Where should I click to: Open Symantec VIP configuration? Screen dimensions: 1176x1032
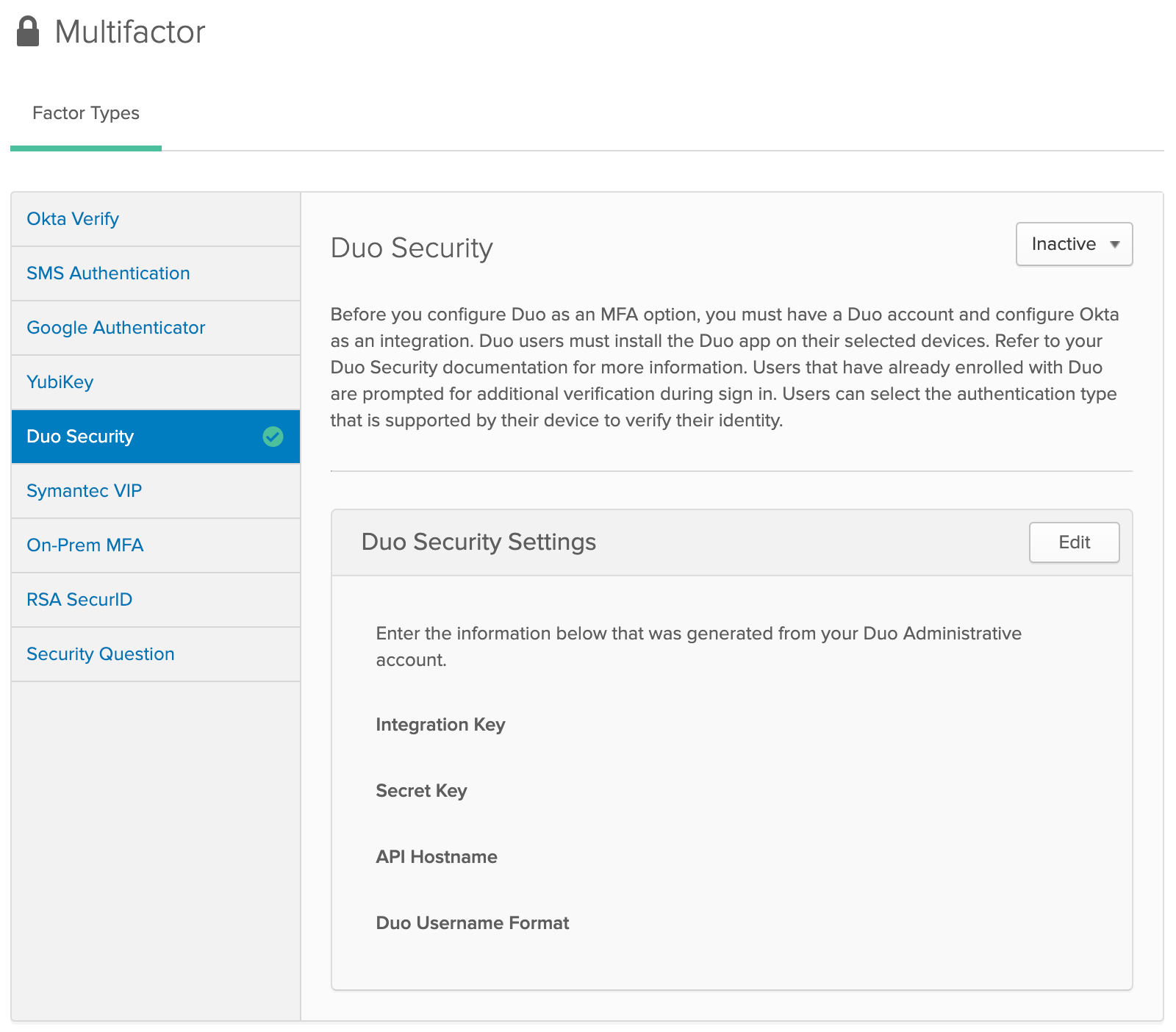84,490
